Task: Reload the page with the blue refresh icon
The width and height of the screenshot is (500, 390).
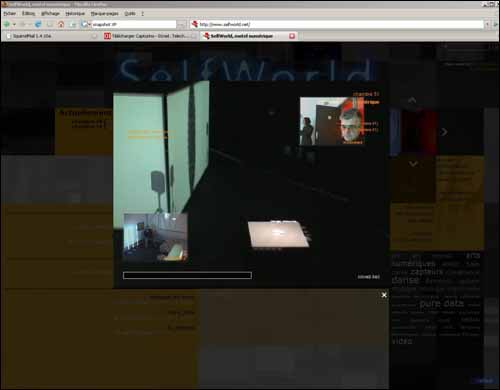Action: 38,24
